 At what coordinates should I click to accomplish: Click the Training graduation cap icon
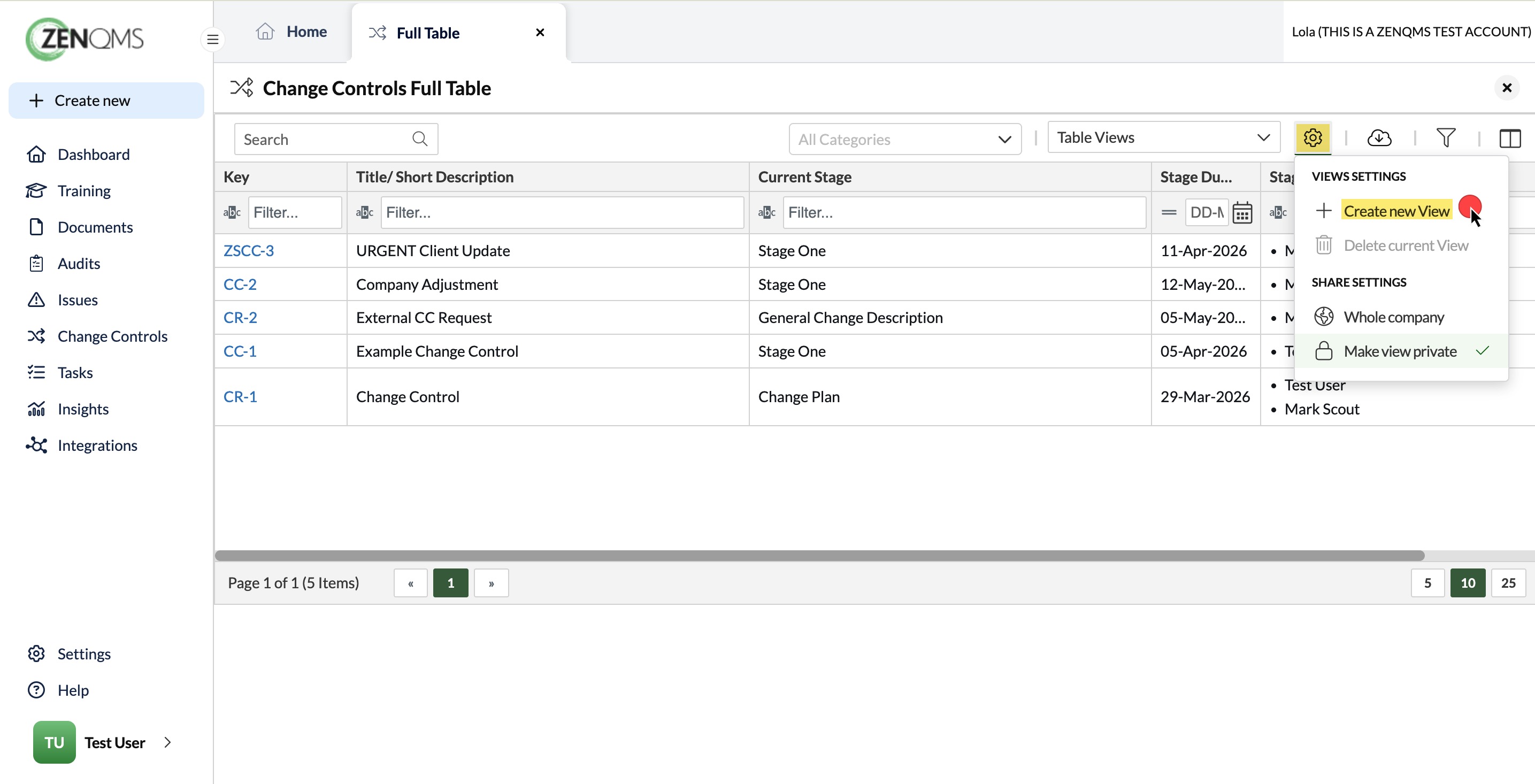(x=36, y=190)
